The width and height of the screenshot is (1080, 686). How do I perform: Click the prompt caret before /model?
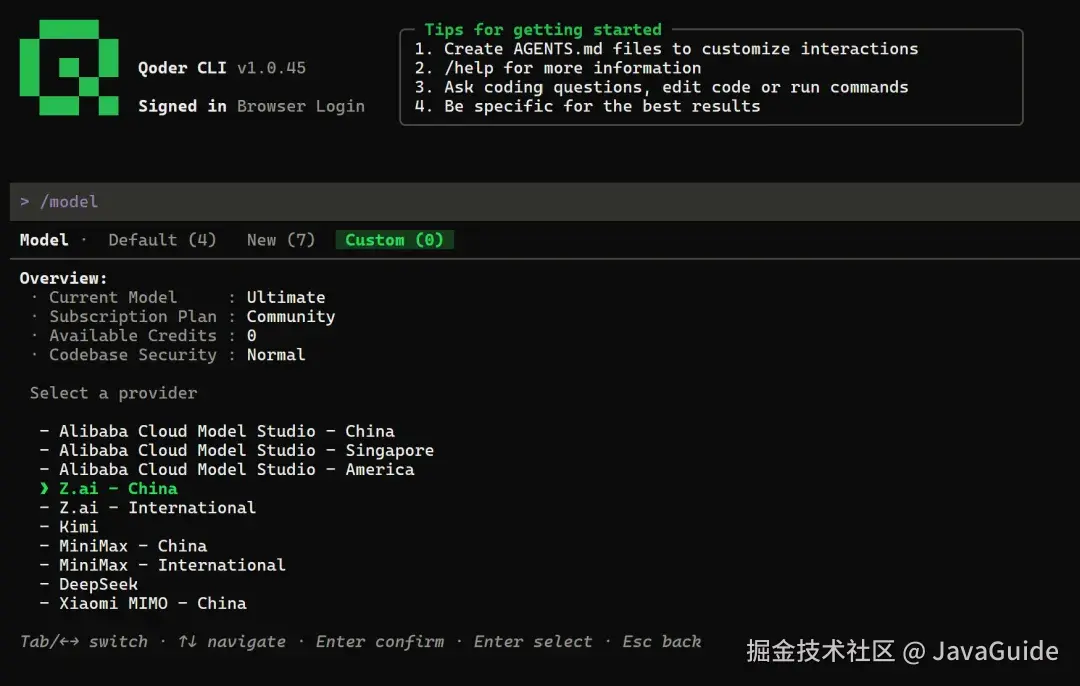(25, 202)
